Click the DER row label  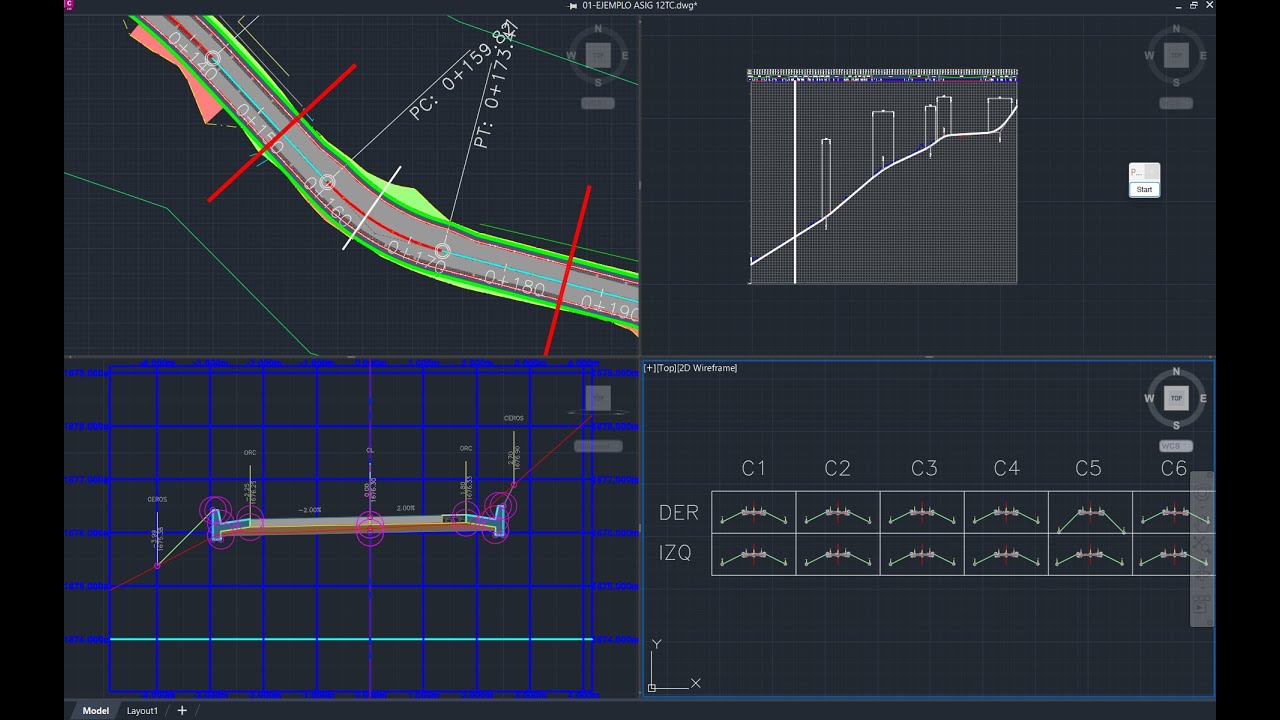[678, 513]
